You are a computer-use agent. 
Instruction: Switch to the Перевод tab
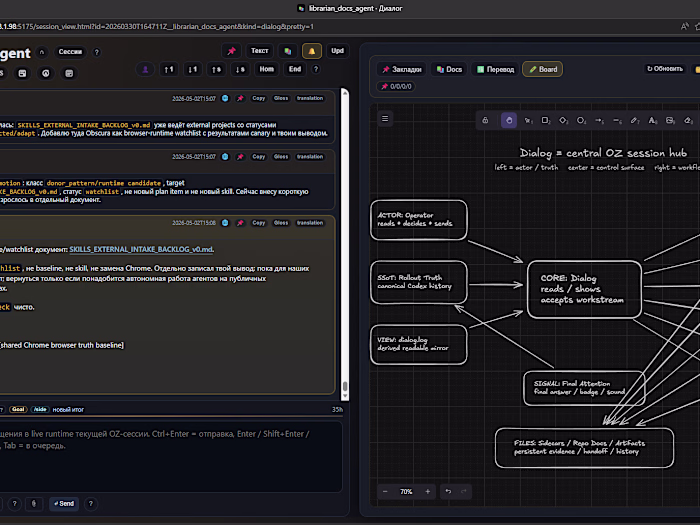(495, 69)
